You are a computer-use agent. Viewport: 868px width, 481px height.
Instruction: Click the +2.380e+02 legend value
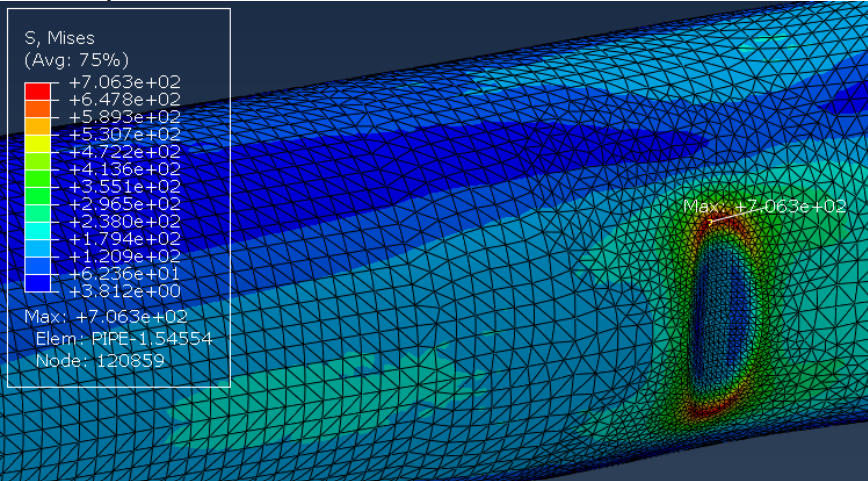pos(125,221)
